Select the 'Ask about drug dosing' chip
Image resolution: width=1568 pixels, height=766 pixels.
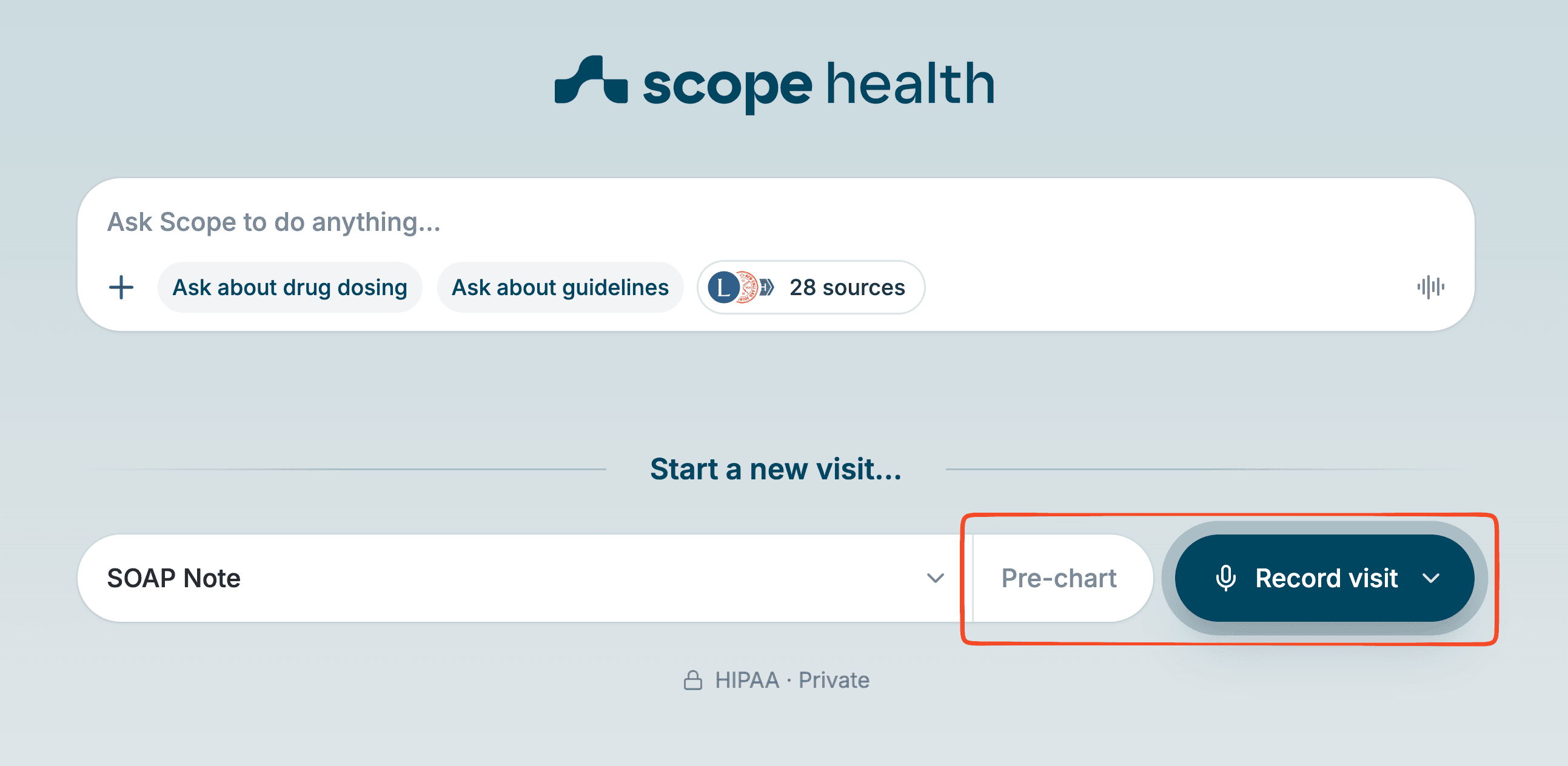tap(290, 287)
